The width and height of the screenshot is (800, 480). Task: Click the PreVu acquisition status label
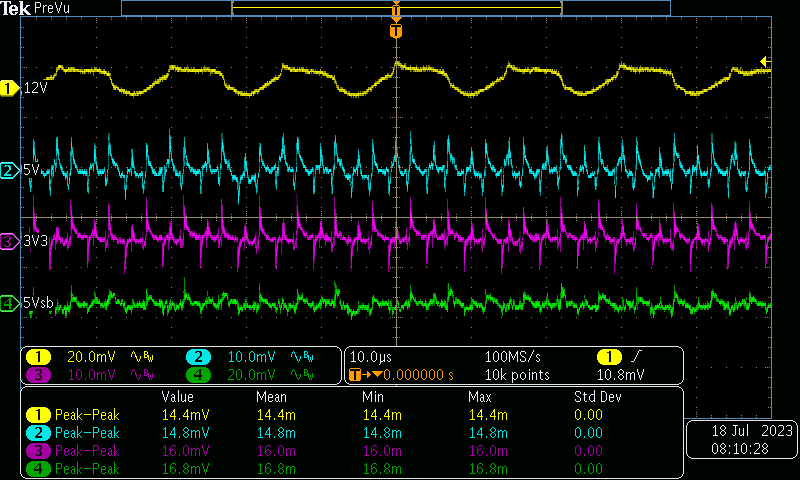pos(52,9)
